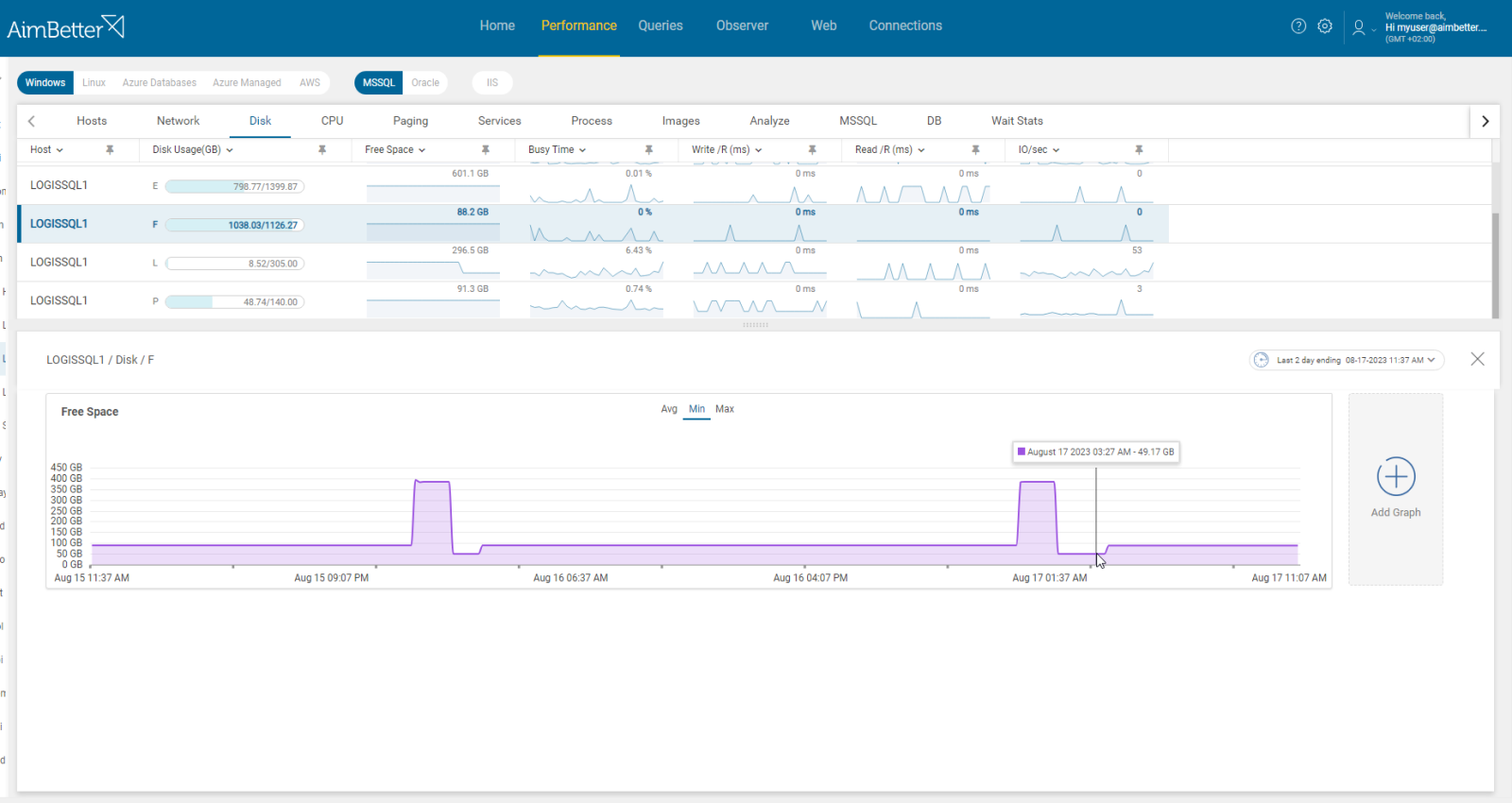
Task: Switch the graph to Min values
Action: pyautogui.click(x=696, y=409)
